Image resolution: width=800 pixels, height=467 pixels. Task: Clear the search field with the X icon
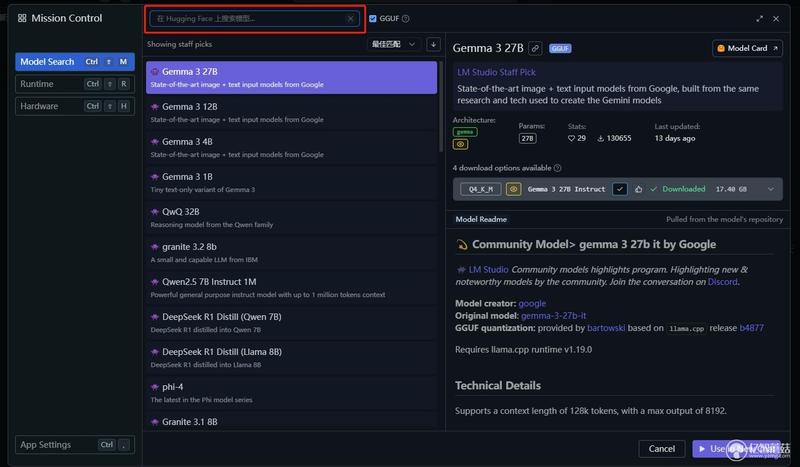pyautogui.click(x=351, y=19)
